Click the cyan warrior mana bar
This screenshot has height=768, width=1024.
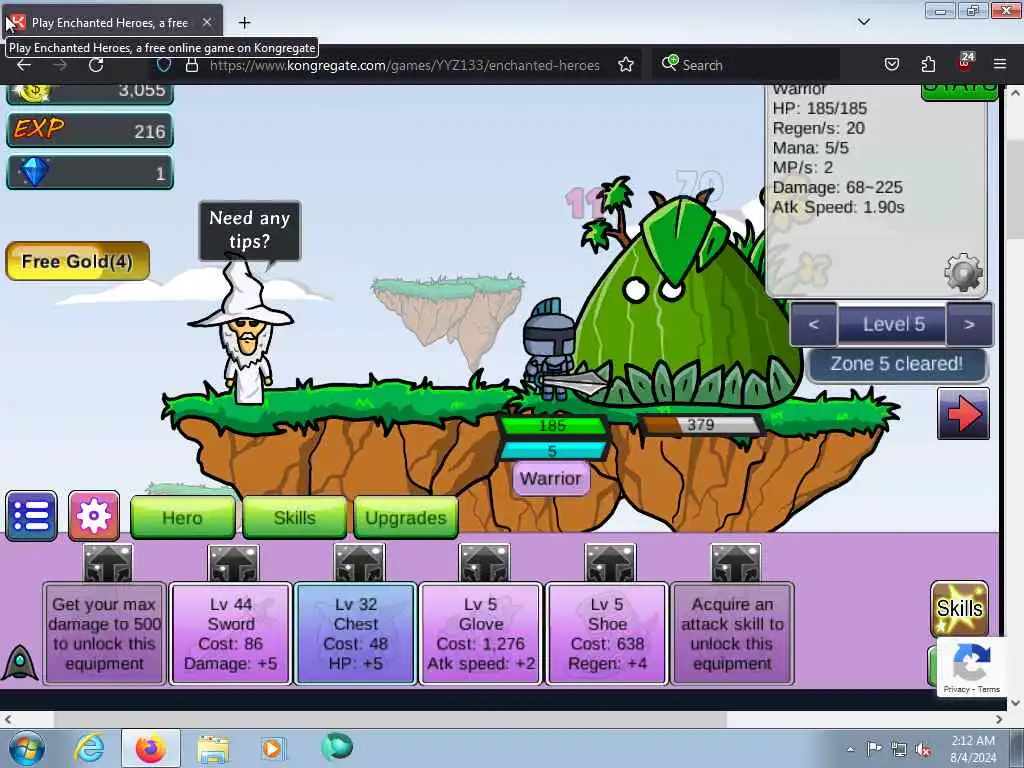tap(552, 451)
